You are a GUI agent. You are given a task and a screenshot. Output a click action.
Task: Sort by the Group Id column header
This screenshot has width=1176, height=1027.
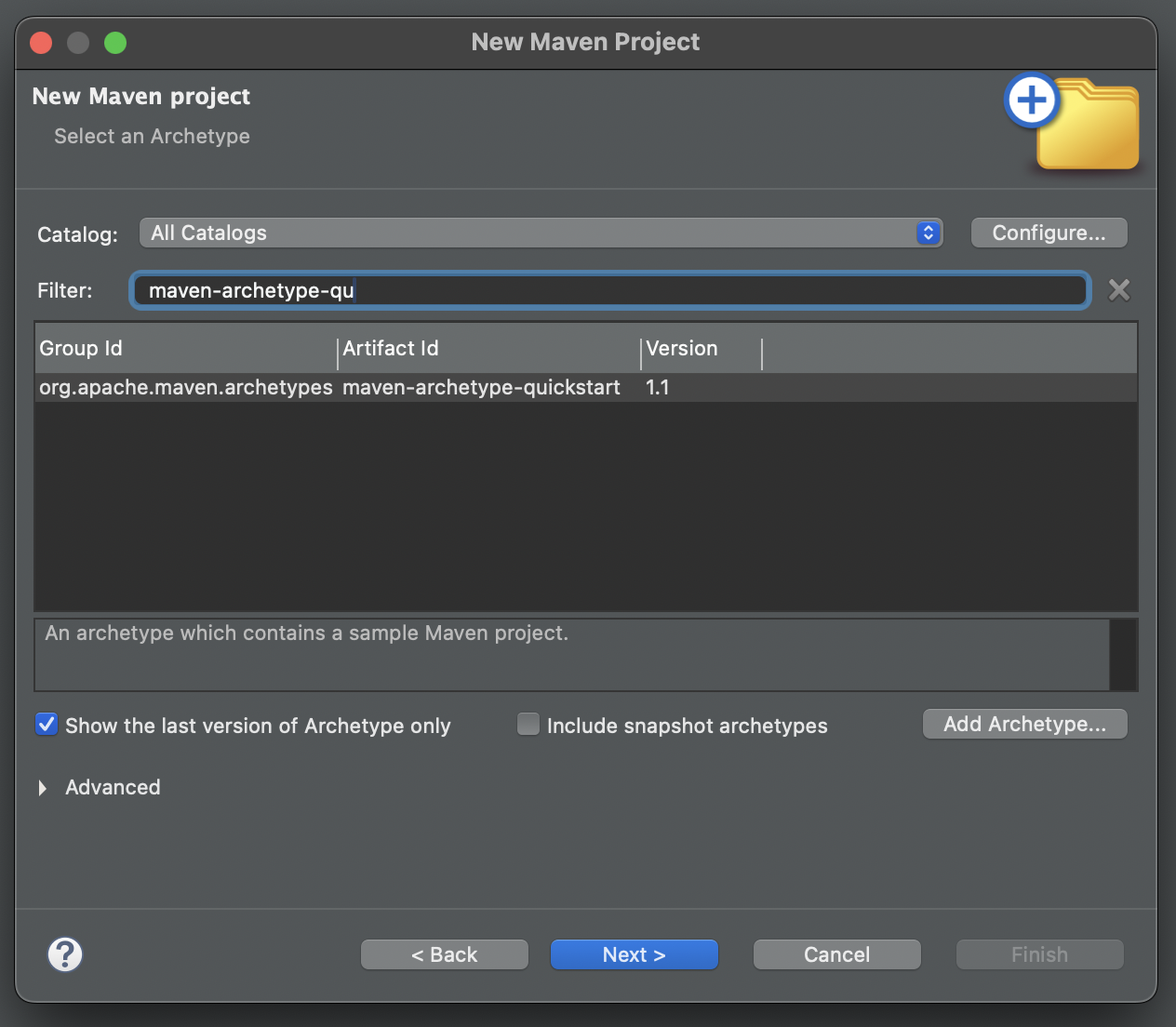[186, 349]
